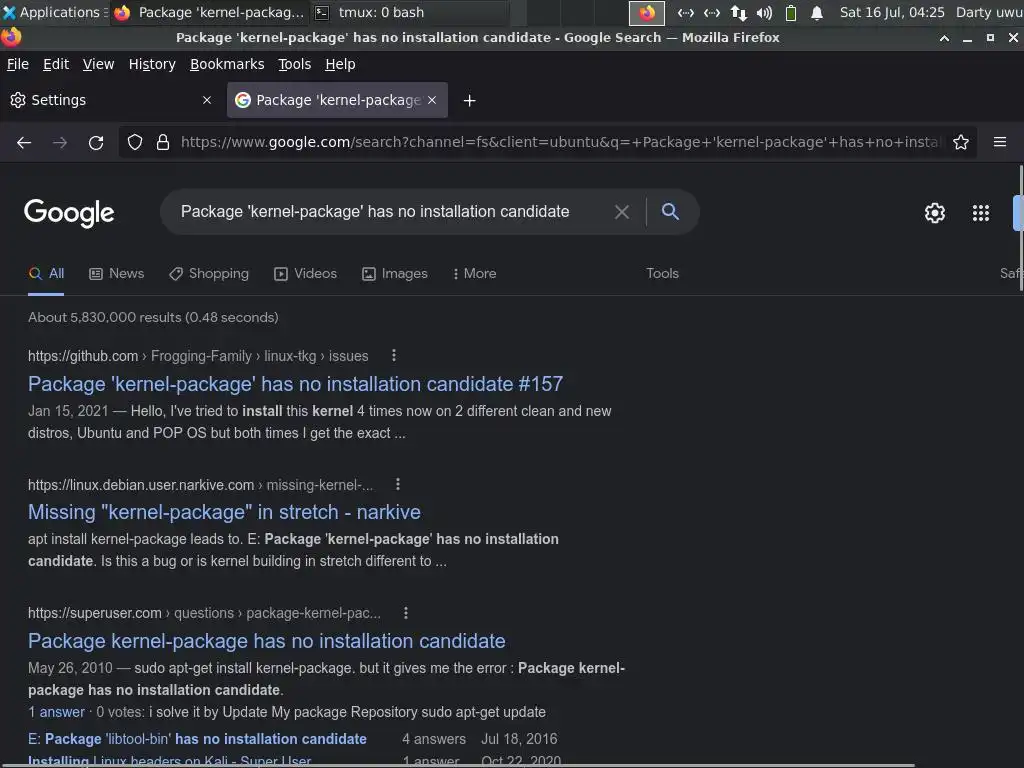Click the forward navigation arrow
Viewport: 1024px width, 768px height.
pyautogui.click(x=60, y=142)
